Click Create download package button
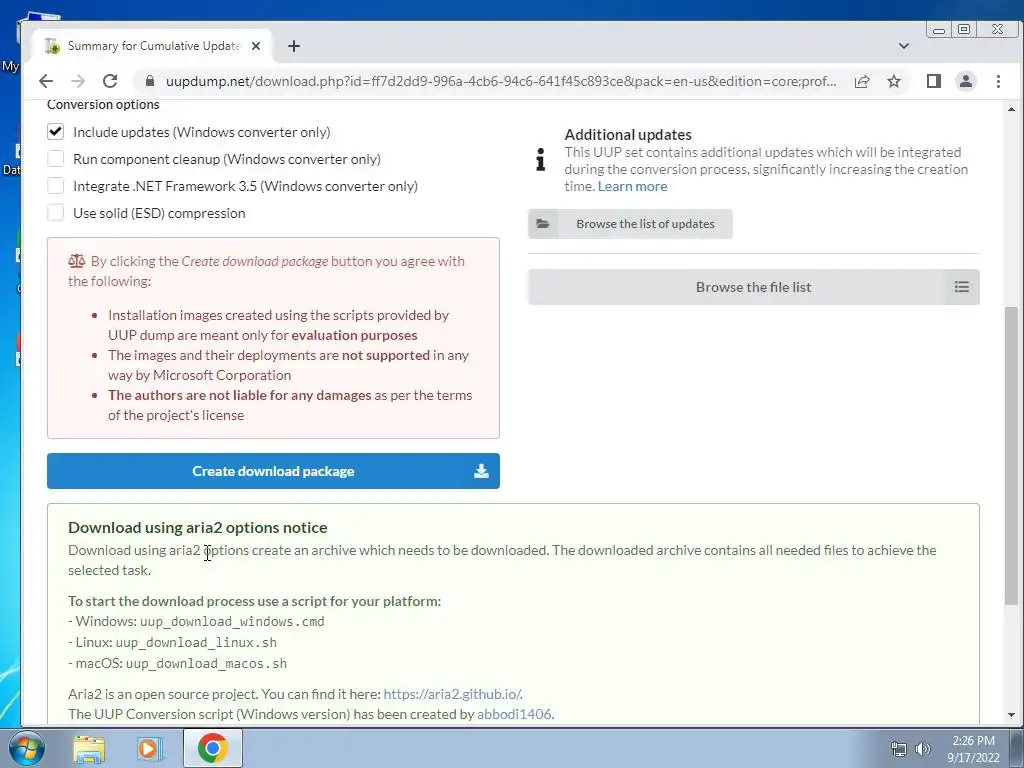This screenshot has width=1024, height=768. 273,471
